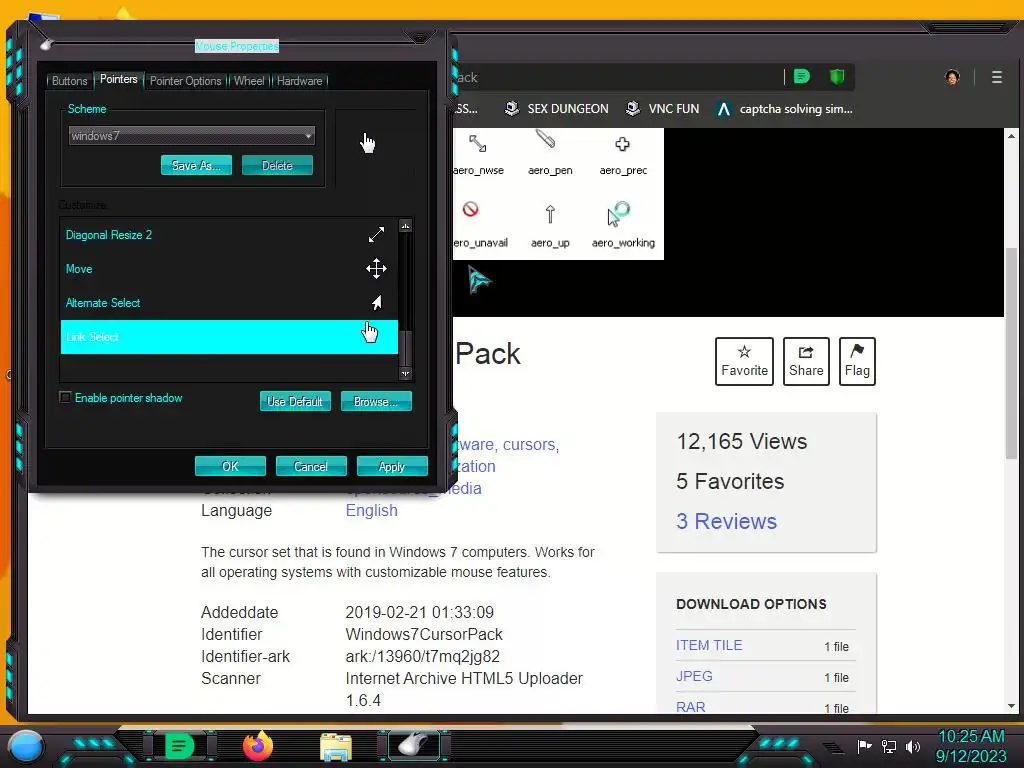Viewport: 1024px width, 768px height.
Task: Open Firefox from the taskbar
Action: (257, 746)
